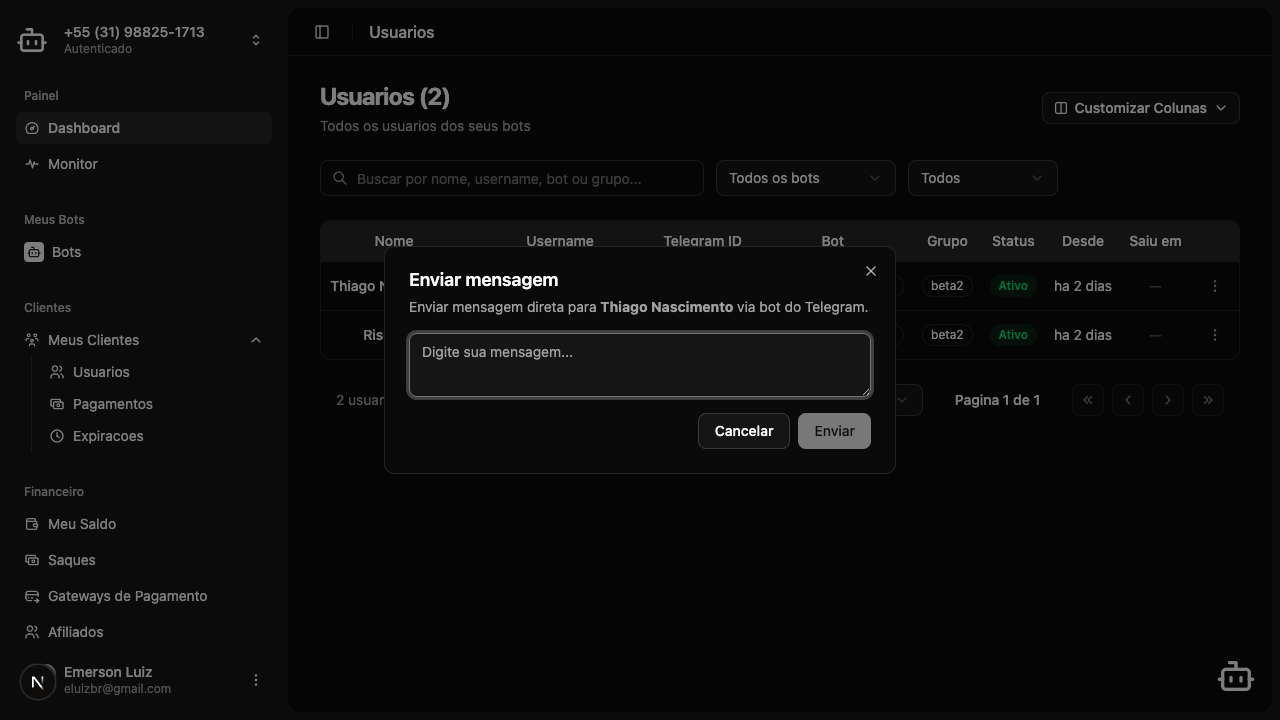Image resolution: width=1280 pixels, height=720 pixels.
Task: Click the Dashboard compass icon
Action: [32, 128]
